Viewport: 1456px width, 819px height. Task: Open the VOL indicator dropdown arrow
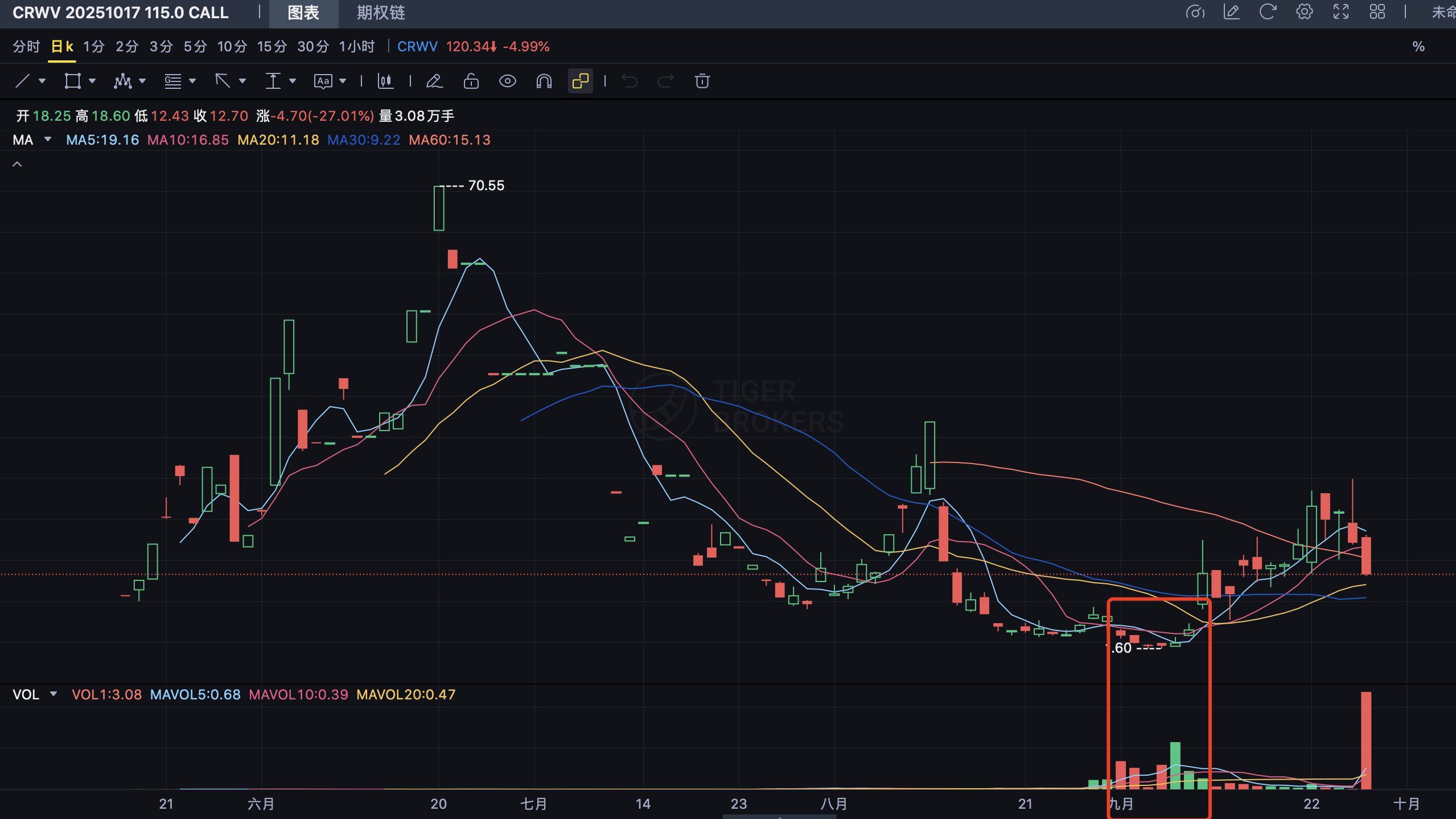point(54,694)
